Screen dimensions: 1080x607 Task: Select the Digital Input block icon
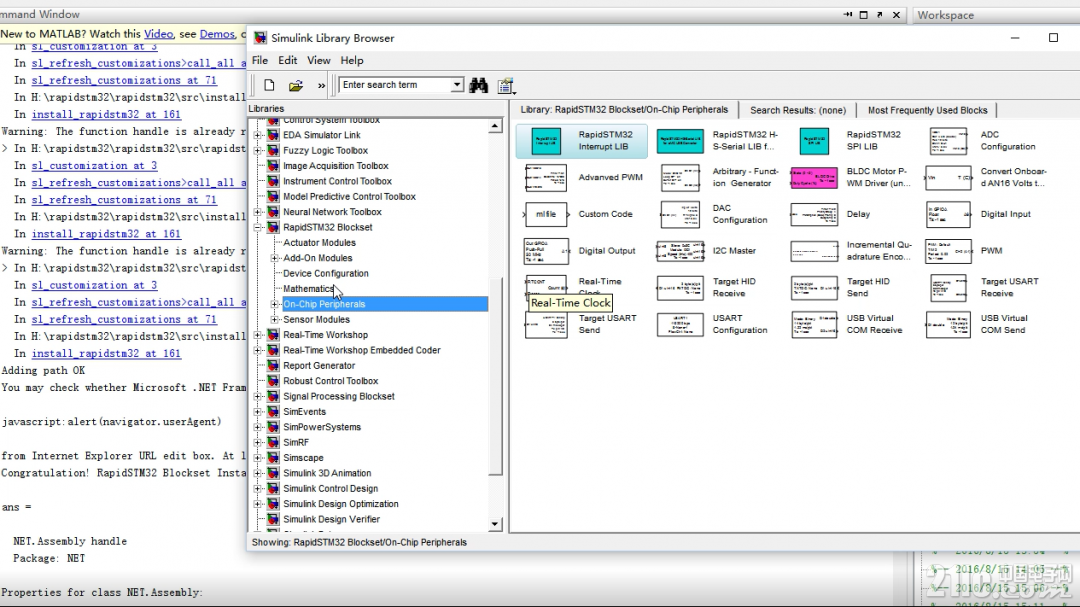[948, 214]
